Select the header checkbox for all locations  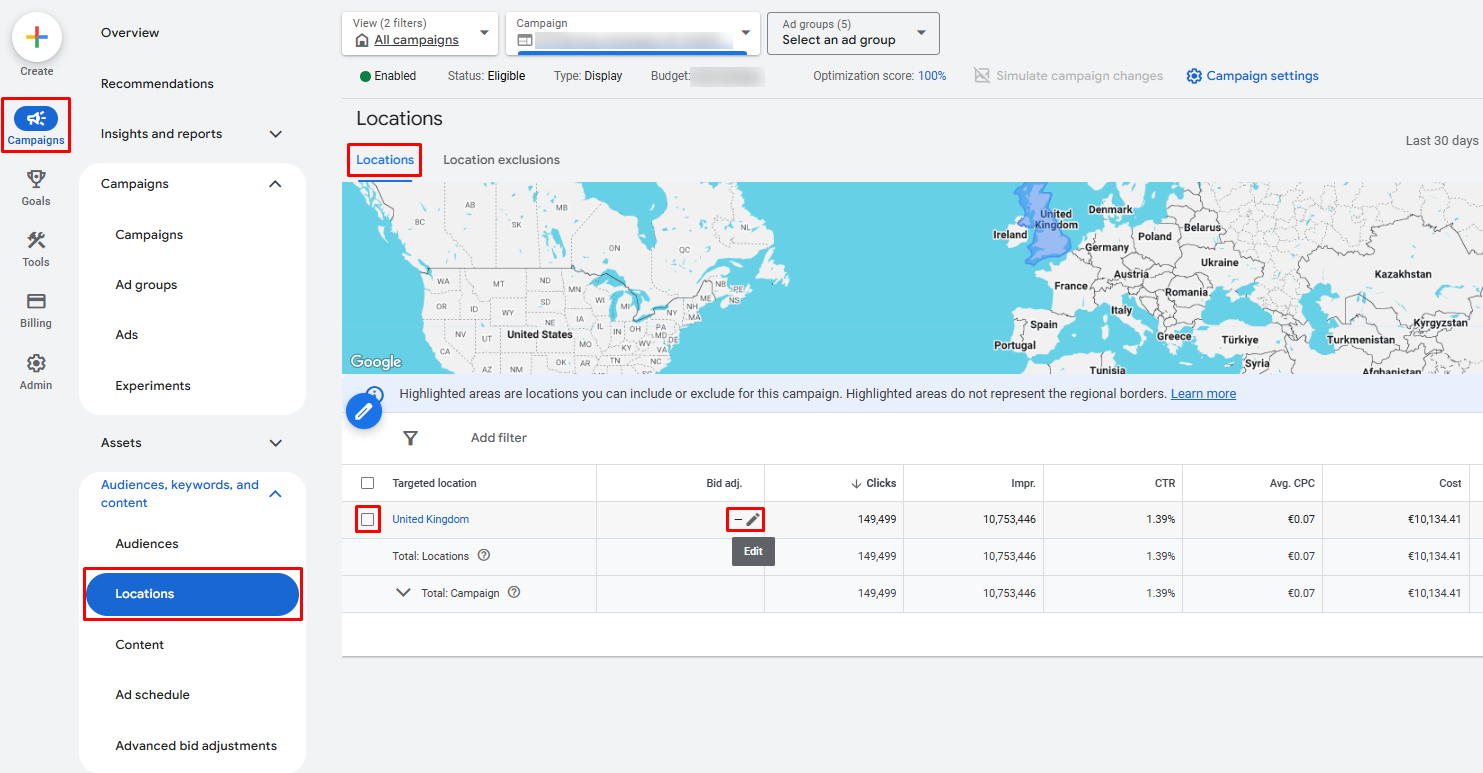367,483
